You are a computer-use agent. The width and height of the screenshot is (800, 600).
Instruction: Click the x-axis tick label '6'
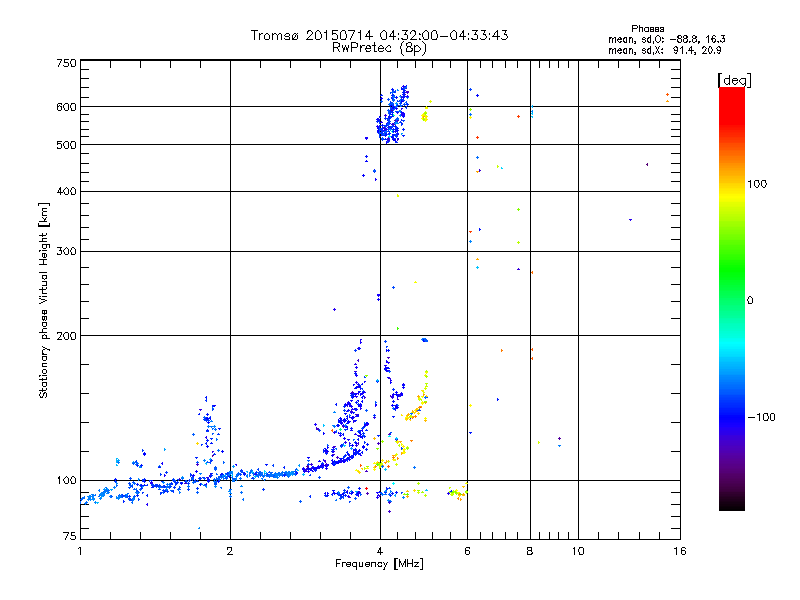coord(467,551)
